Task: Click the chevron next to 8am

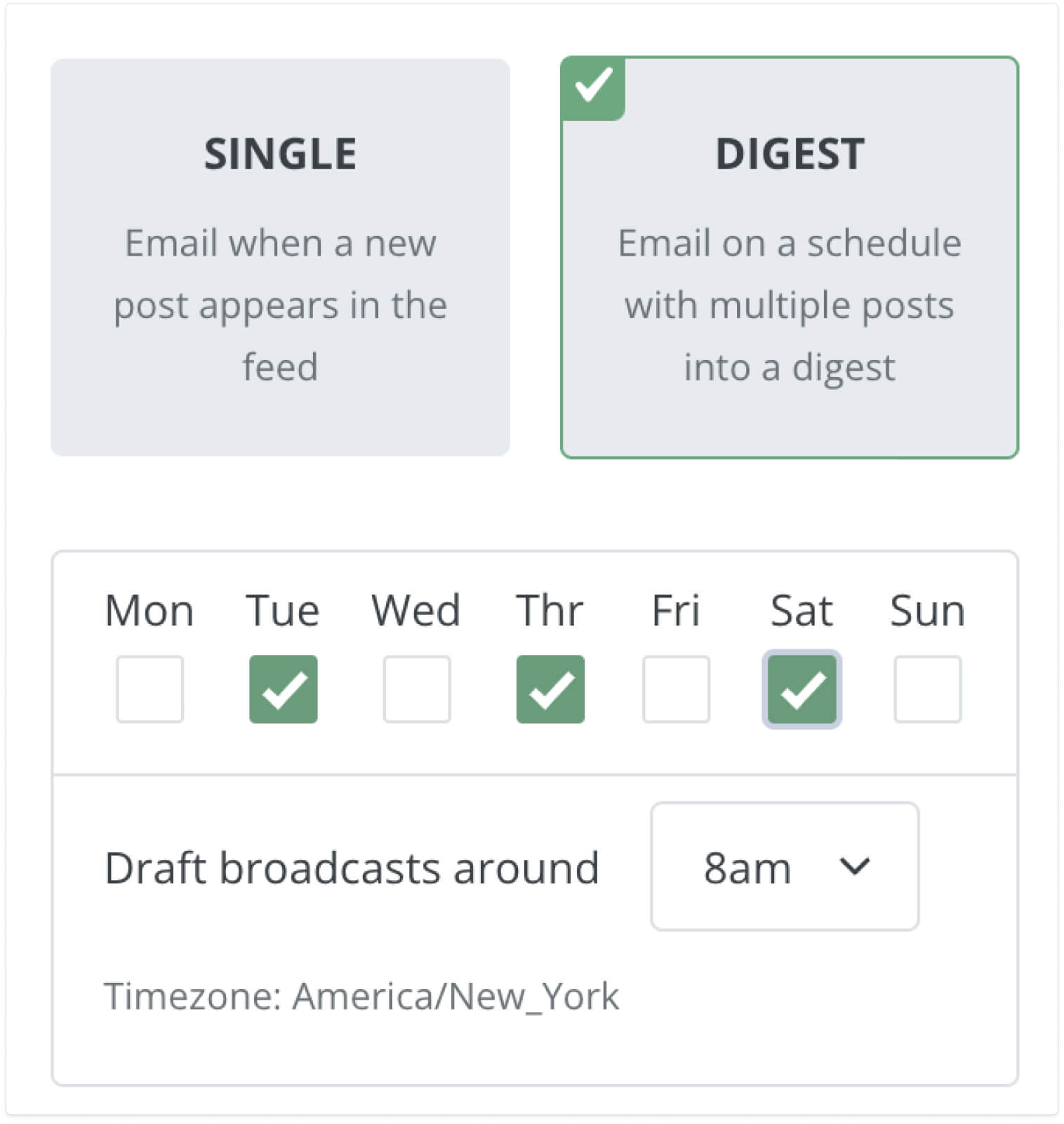Action: [853, 868]
